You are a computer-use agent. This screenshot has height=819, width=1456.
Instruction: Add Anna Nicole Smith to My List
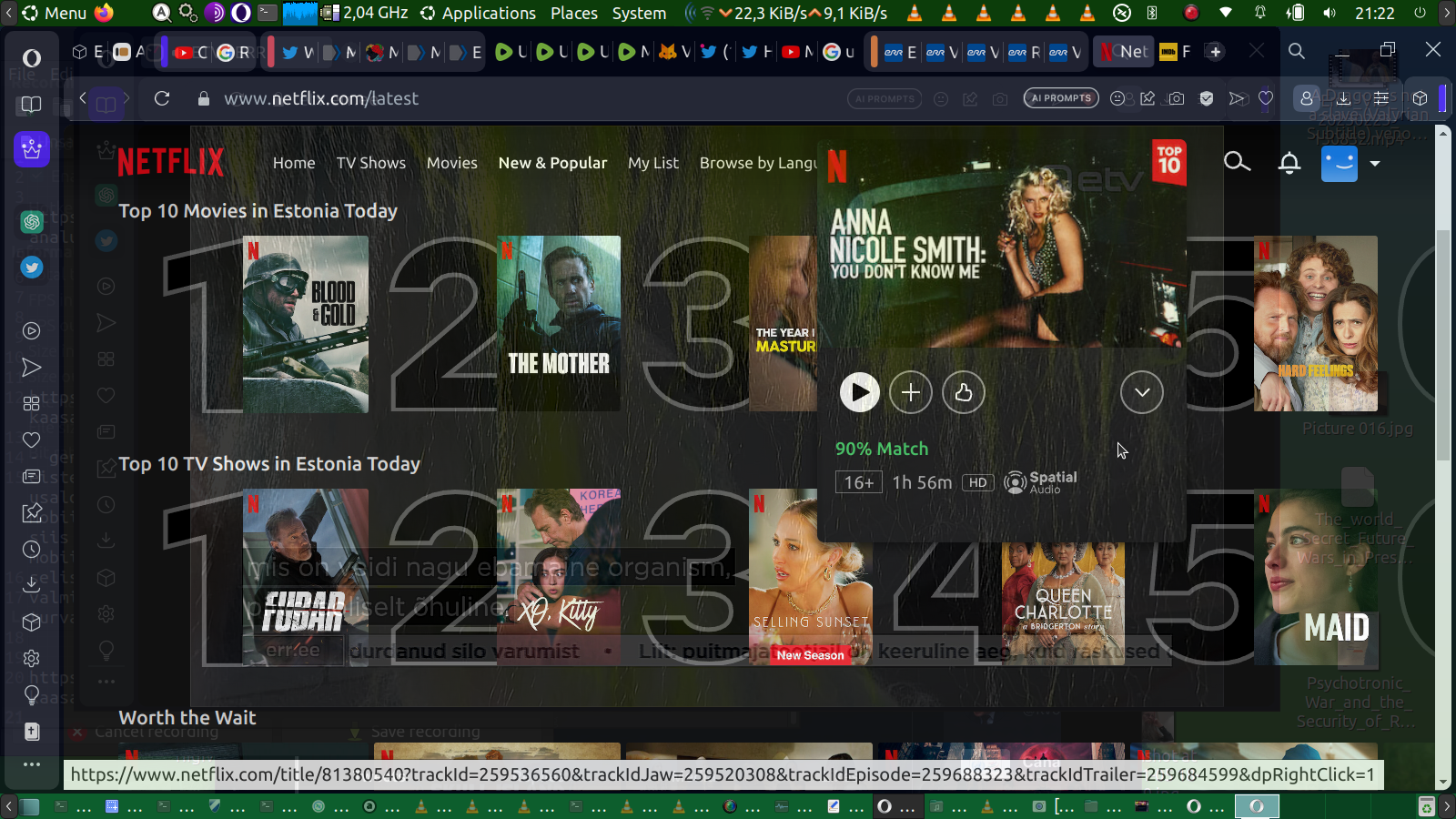[x=911, y=392]
